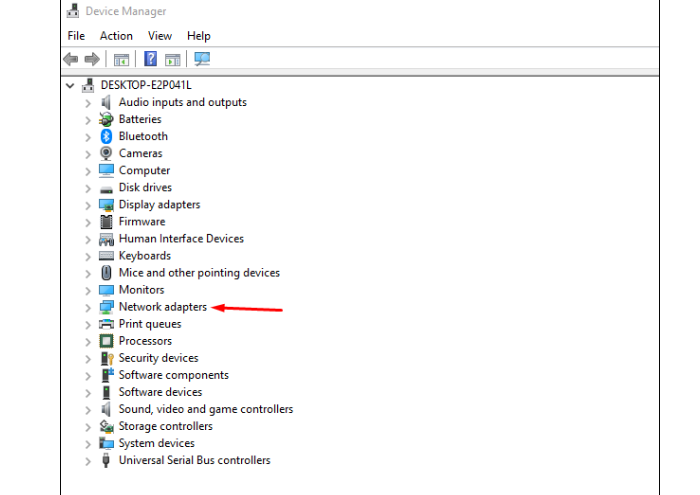Select the Human Interface Devices label
The width and height of the screenshot is (700, 495).
(181, 238)
